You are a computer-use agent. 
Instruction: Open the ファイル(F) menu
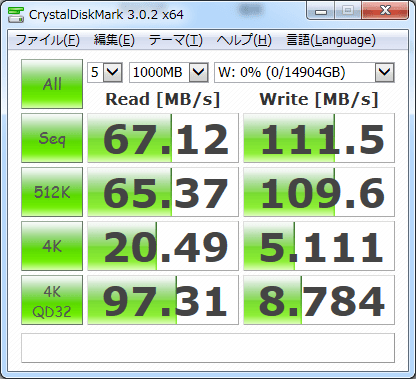47,40
